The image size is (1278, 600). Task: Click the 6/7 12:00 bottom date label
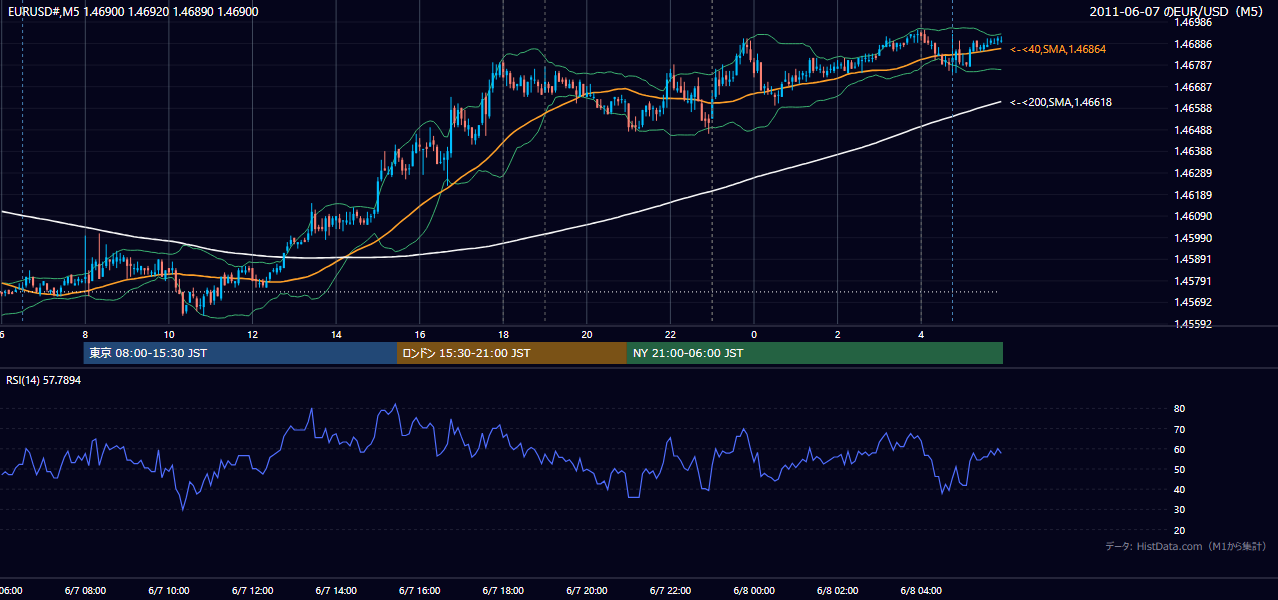252,591
